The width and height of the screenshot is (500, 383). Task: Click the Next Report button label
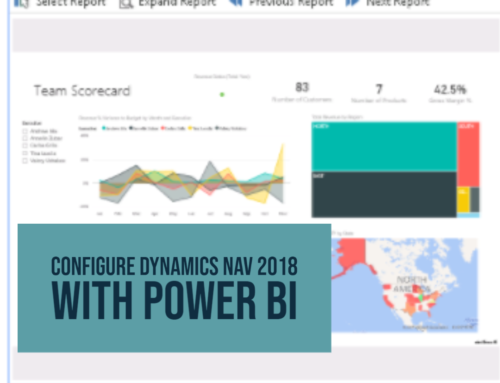click(398, 3)
